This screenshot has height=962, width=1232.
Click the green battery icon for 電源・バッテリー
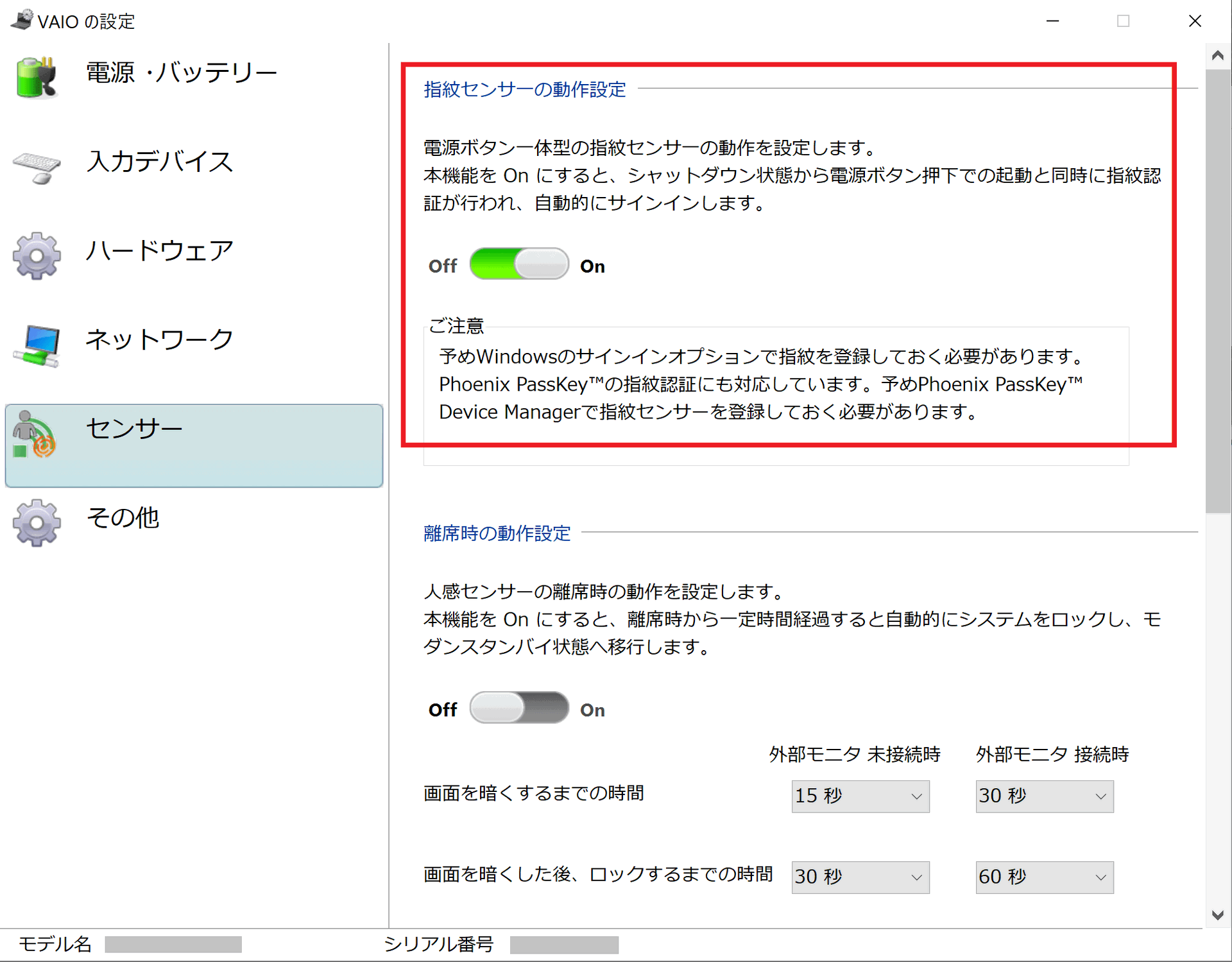37,78
